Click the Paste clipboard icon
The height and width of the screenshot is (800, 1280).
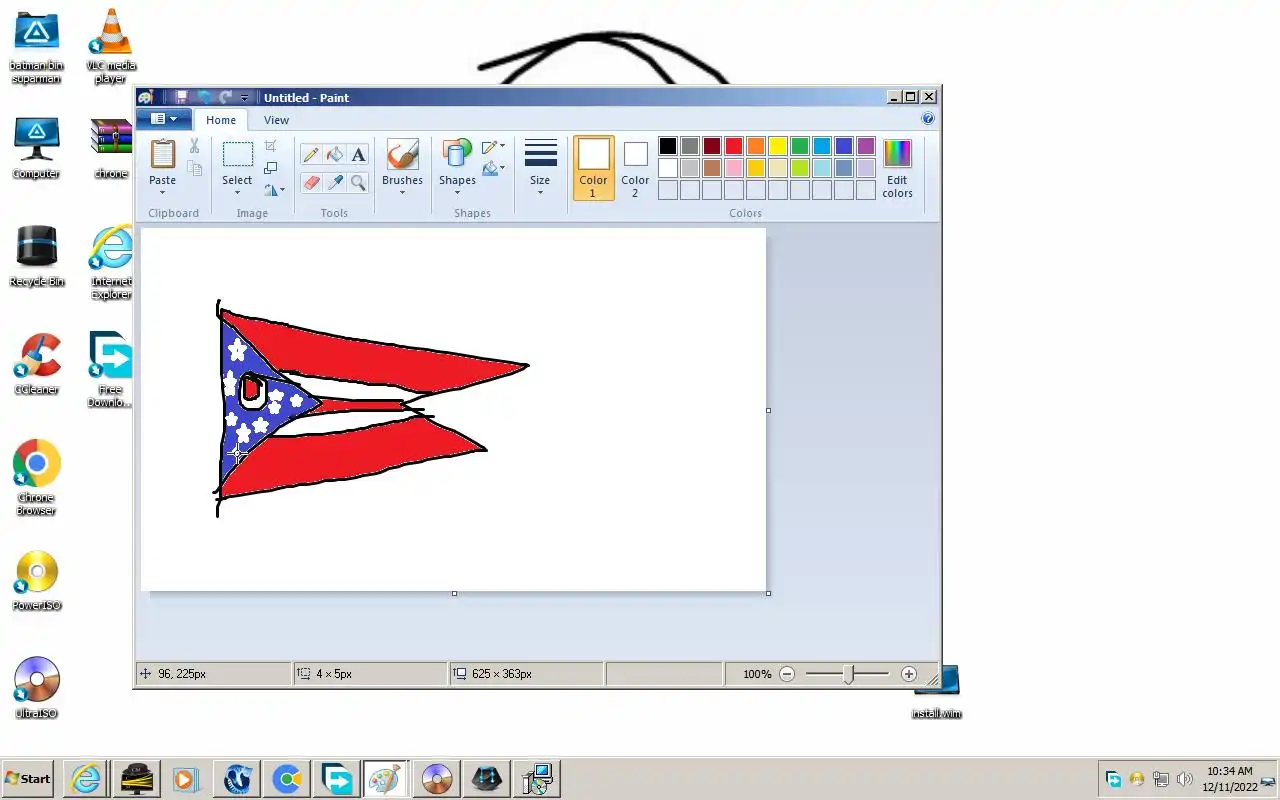coord(162,154)
